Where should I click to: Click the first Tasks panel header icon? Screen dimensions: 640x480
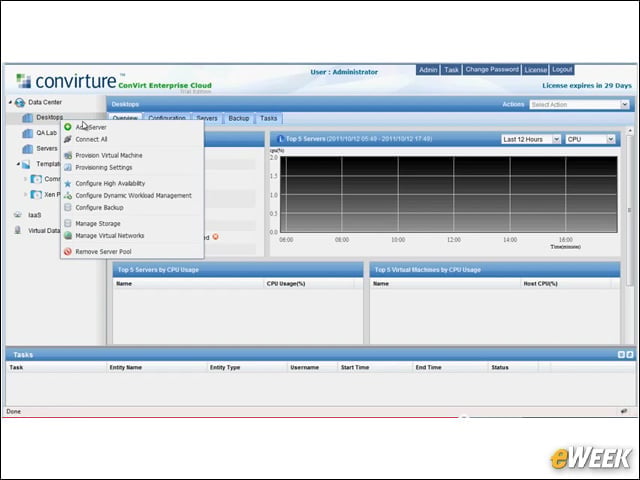(x=621, y=355)
